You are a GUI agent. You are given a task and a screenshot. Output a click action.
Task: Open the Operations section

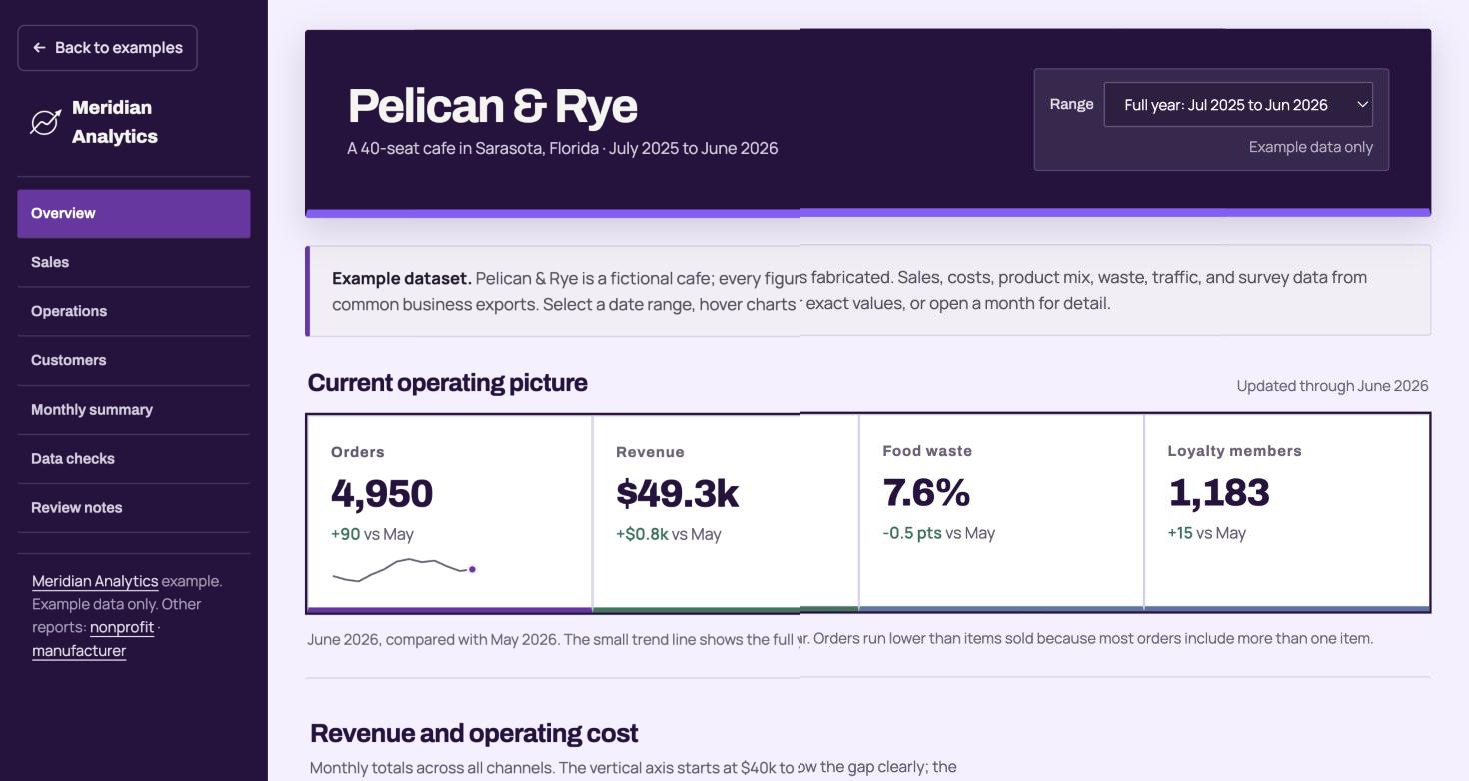tap(134, 312)
